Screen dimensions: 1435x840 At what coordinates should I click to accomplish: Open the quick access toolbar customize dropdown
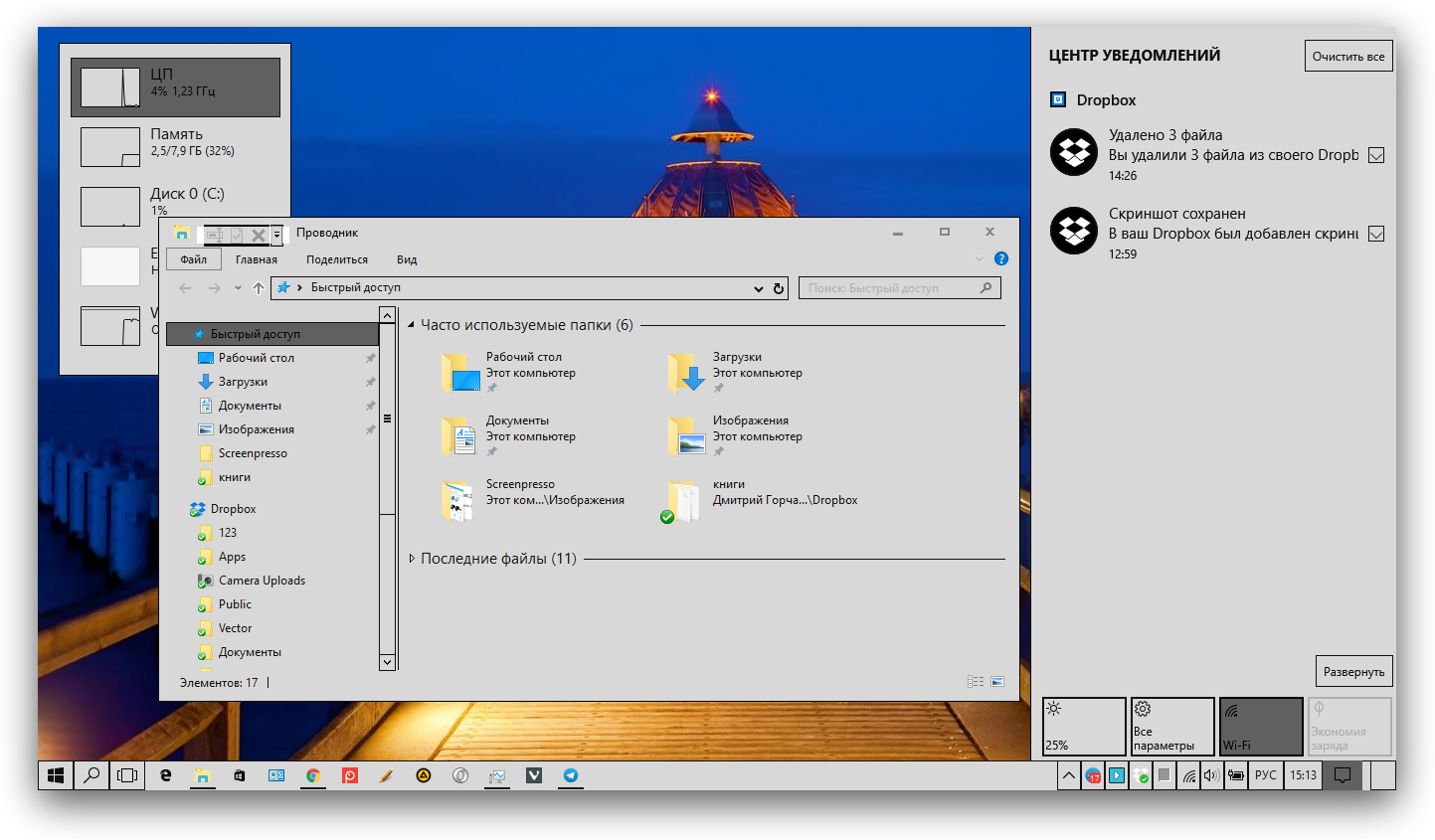[x=277, y=236]
